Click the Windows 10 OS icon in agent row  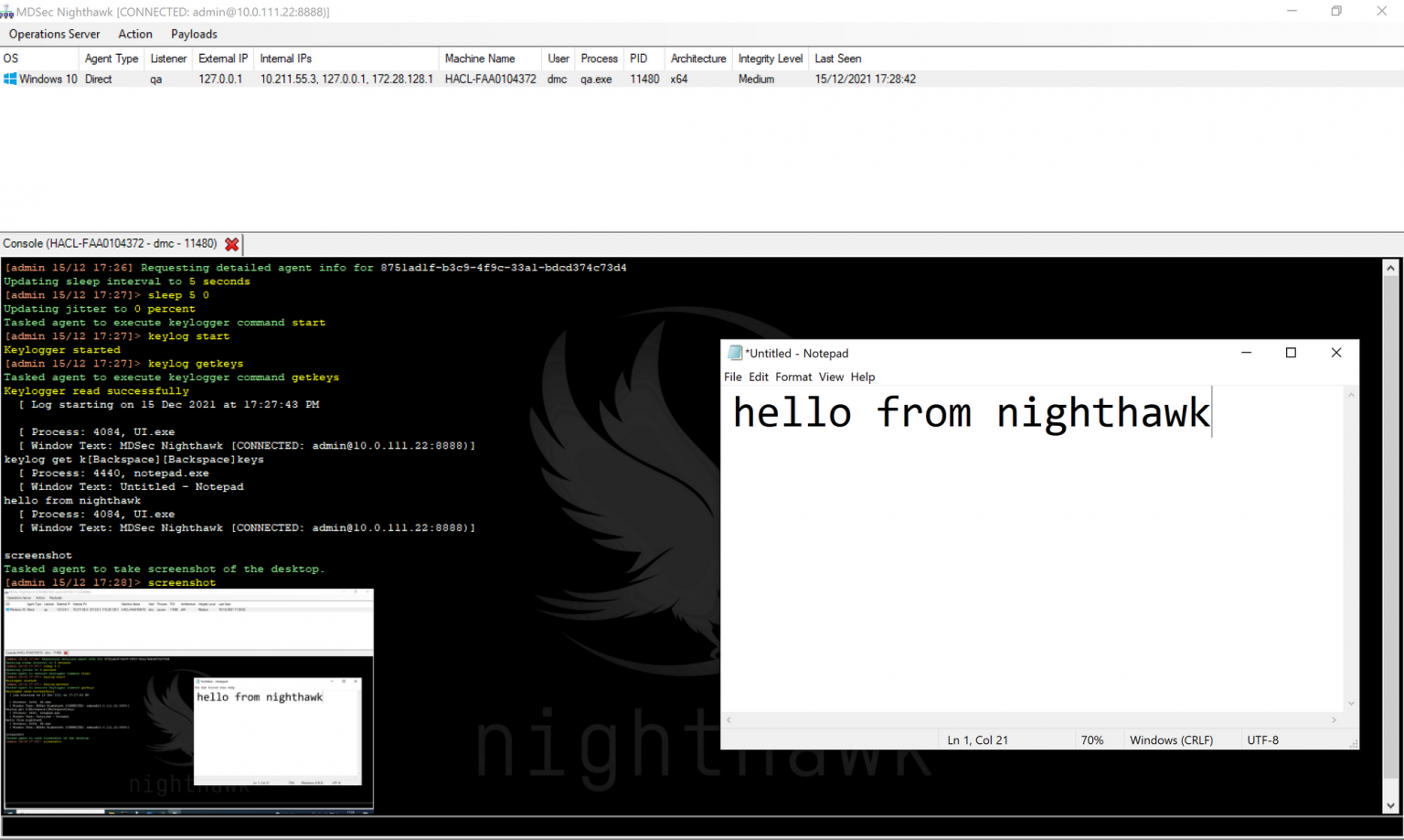click(10, 80)
